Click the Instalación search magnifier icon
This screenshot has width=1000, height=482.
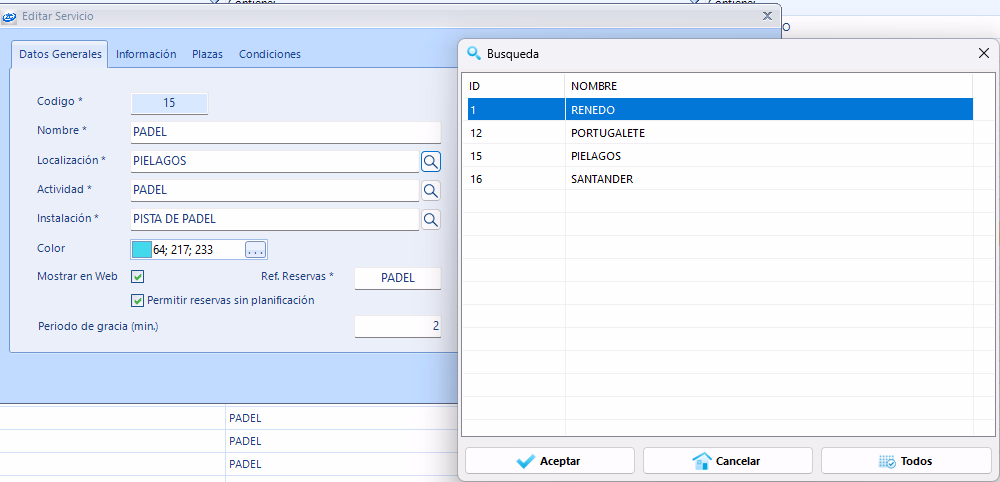[x=430, y=219]
